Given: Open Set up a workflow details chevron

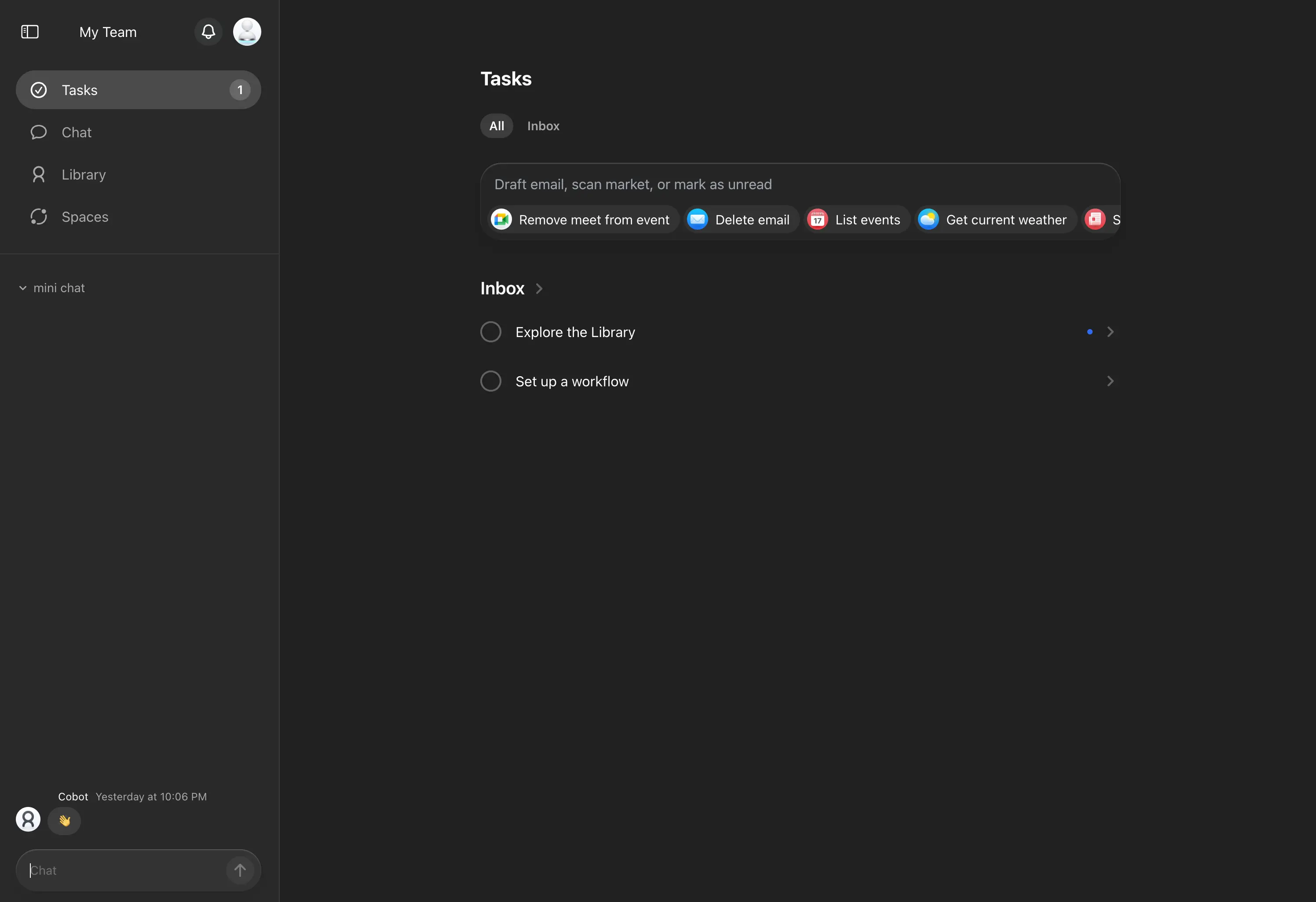Looking at the screenshot, I should pos(1110,381).
